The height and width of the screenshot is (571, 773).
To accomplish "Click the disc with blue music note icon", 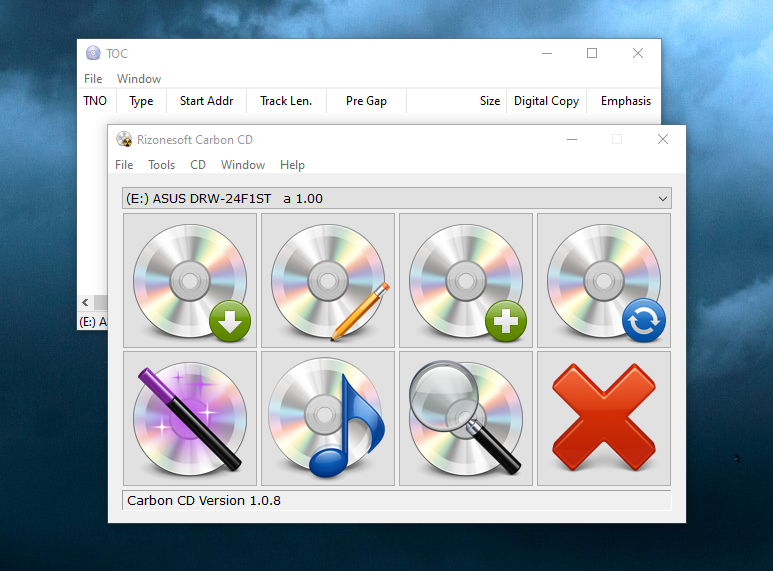I will (x=328, y=419).
